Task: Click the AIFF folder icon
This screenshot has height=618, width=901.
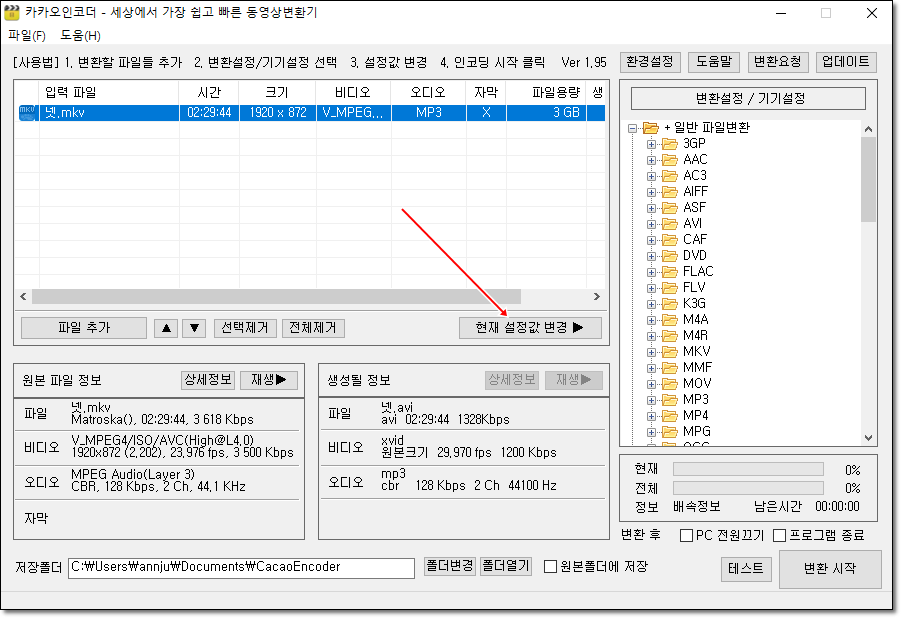Action: click(669, 191)
